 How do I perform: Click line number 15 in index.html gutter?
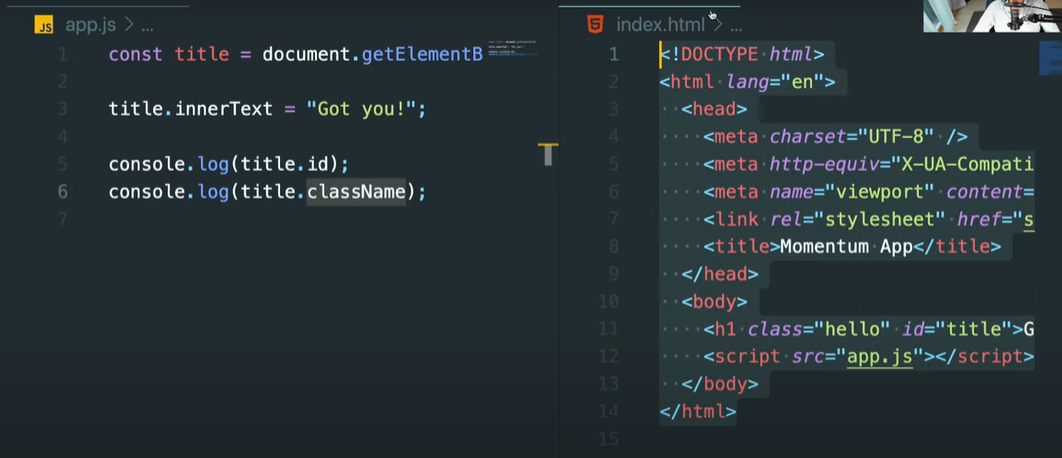pos(609,439)
